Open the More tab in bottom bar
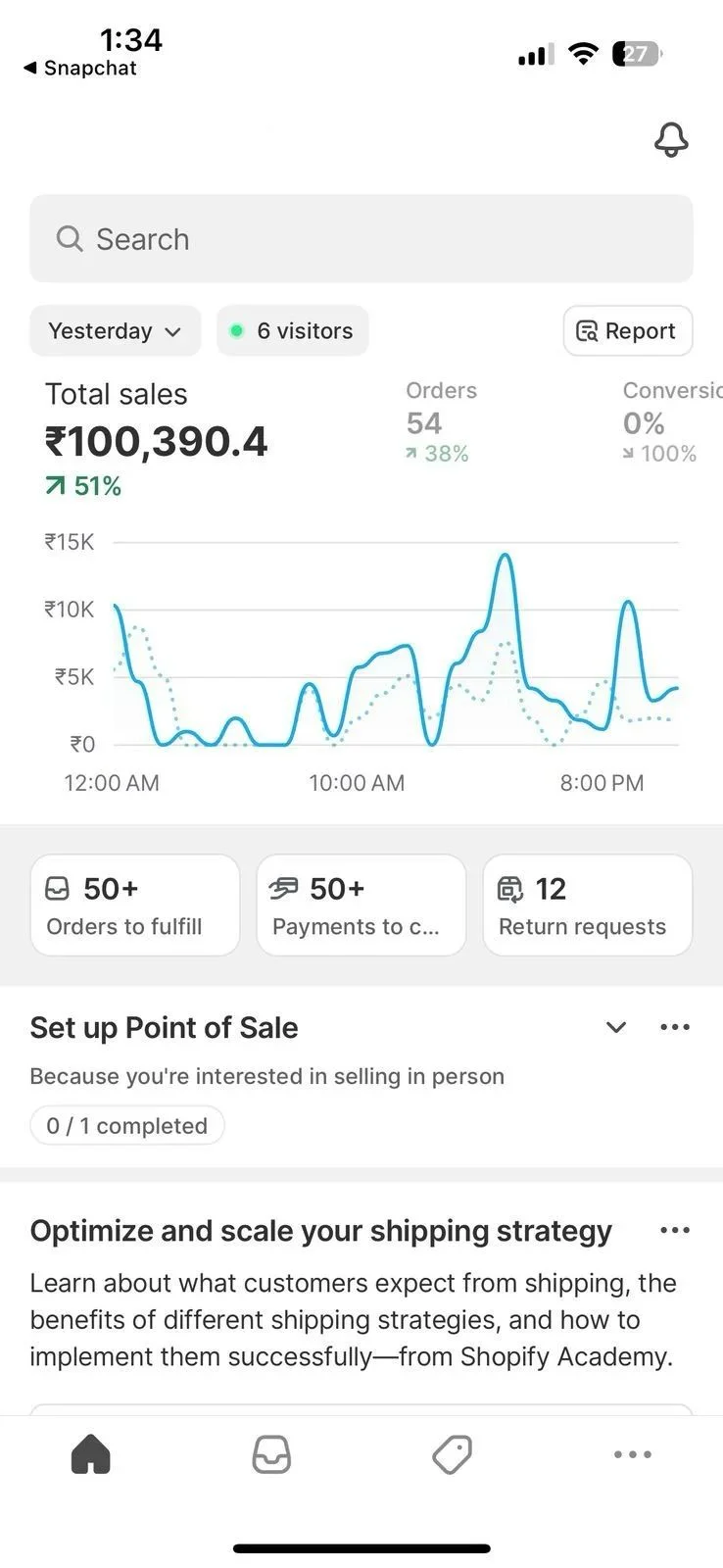The width and height of the screenshot is (723, 1568). pyautogui.click(x=632, y=1454)
